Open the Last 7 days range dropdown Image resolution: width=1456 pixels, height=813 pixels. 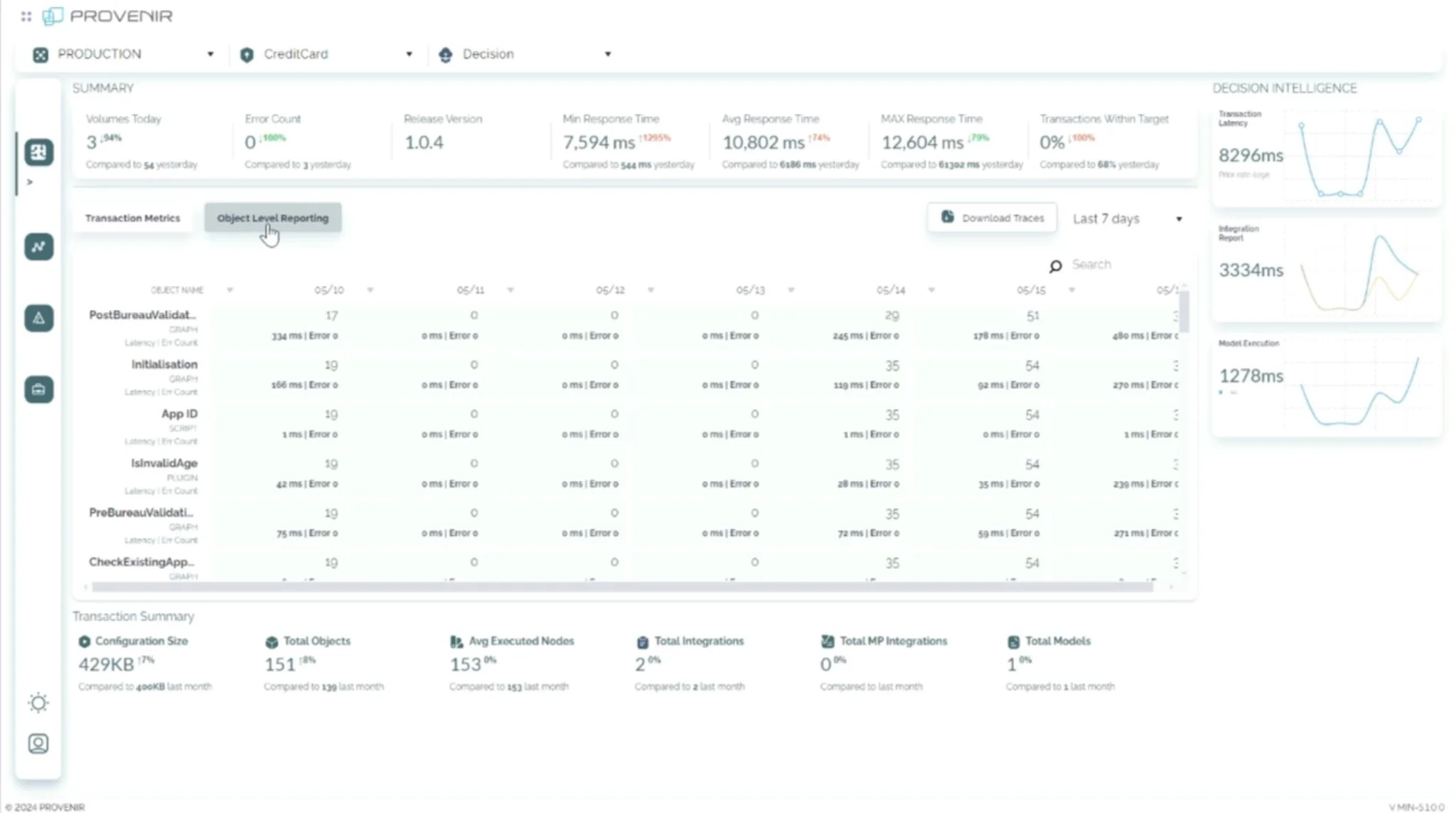pyautogui.click(x=1127, y=219)
